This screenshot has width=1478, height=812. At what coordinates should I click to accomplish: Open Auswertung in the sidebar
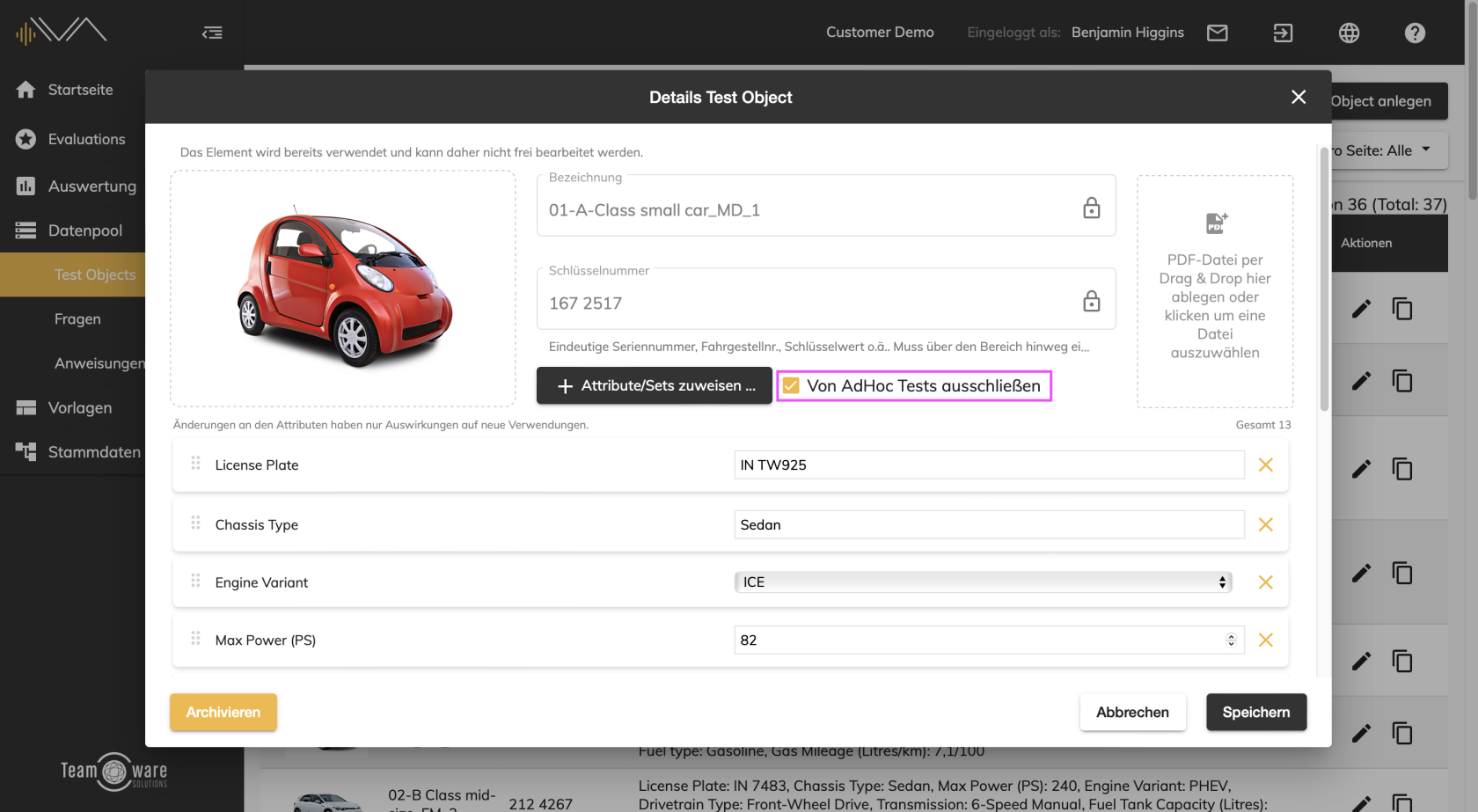(x=92, y=187)
